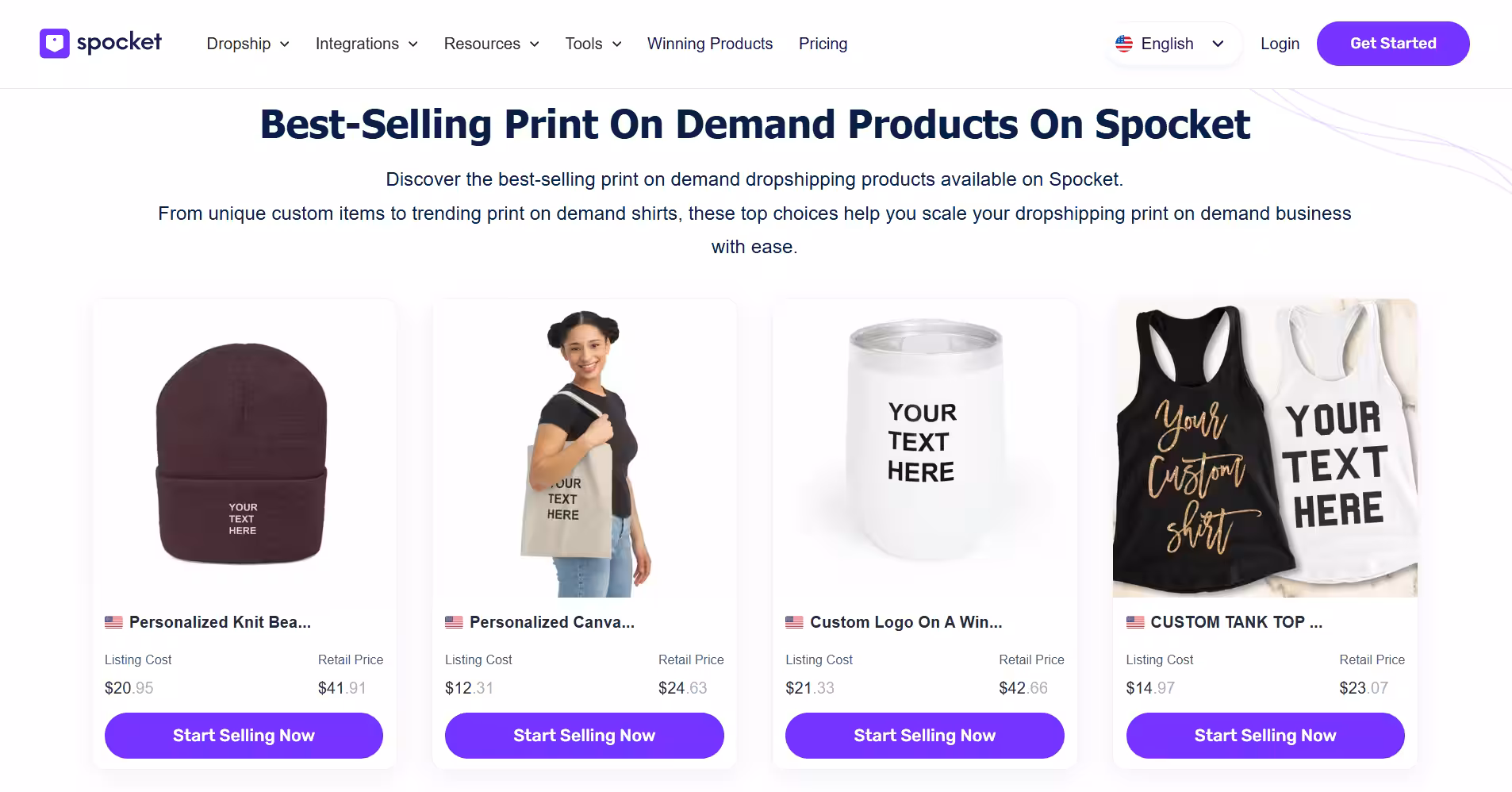Click the Spocket logo icon
This screenshot has height=792, width=1512.
pyautogui.click(x=53, y=43)
